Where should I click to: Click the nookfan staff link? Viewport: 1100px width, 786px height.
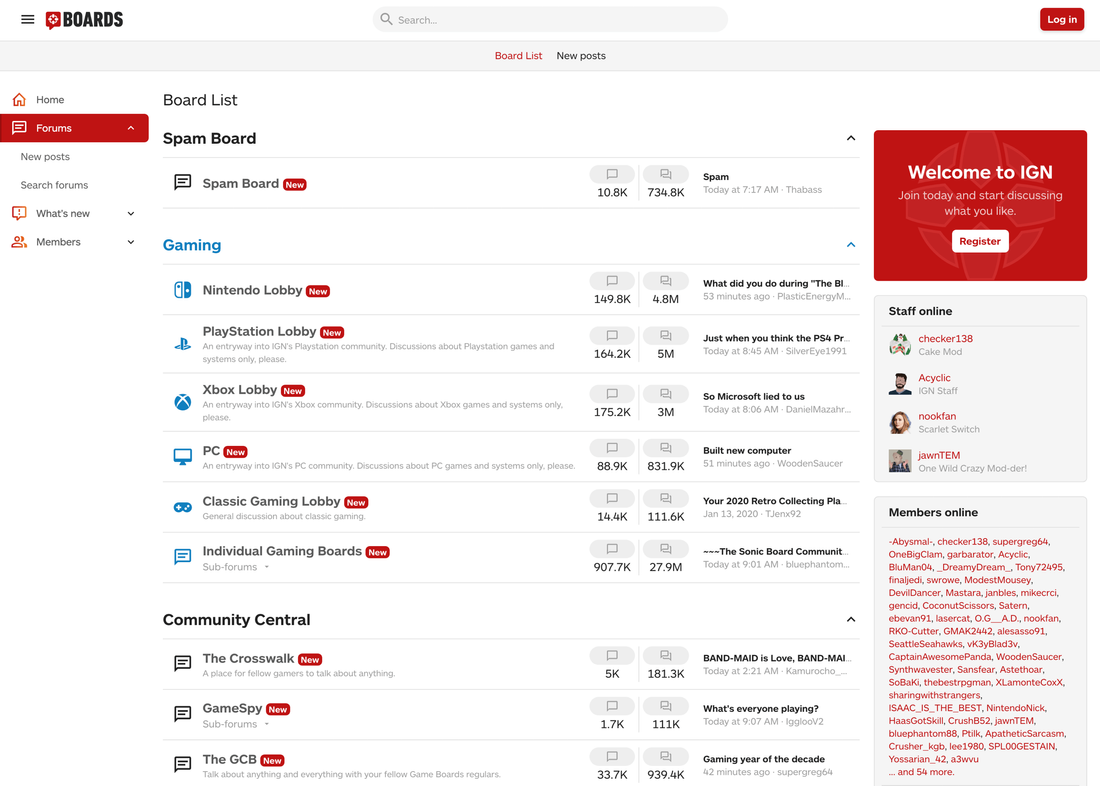(x=940, y=416)
